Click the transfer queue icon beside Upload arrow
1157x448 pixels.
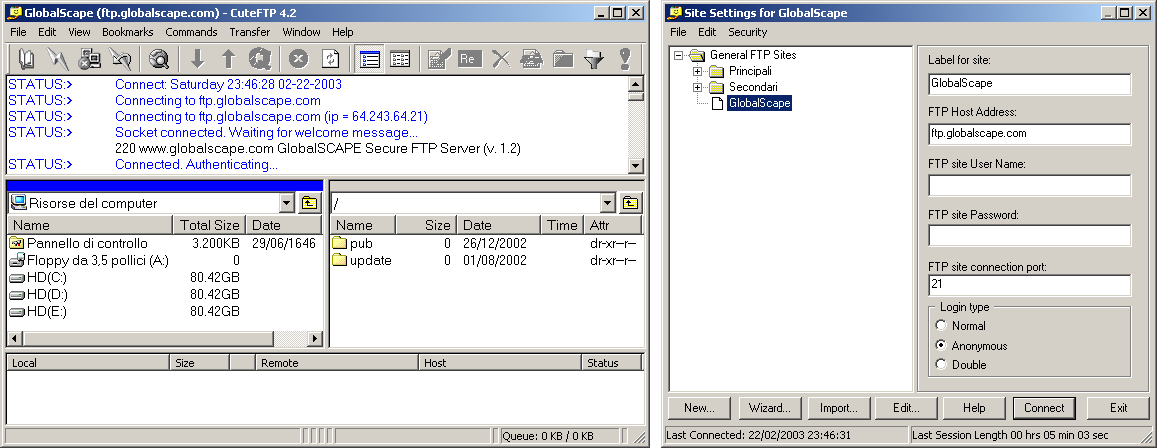pyautogui.click(x=260, y=58)
